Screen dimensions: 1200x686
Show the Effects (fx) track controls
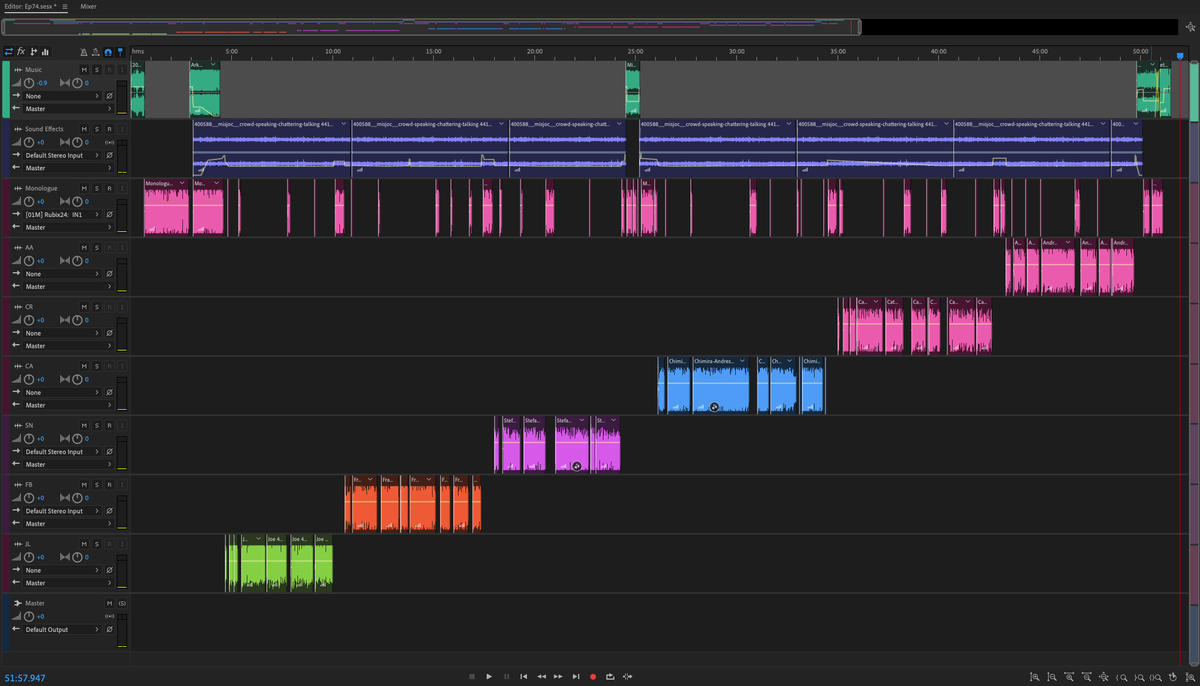pos(21,51)
